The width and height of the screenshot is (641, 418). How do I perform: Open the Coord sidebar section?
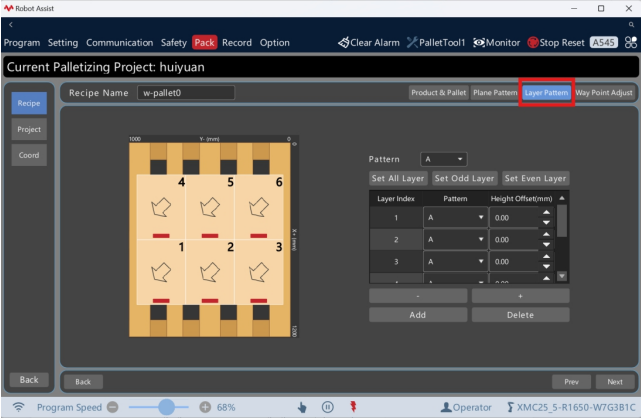tap(29, 155)
